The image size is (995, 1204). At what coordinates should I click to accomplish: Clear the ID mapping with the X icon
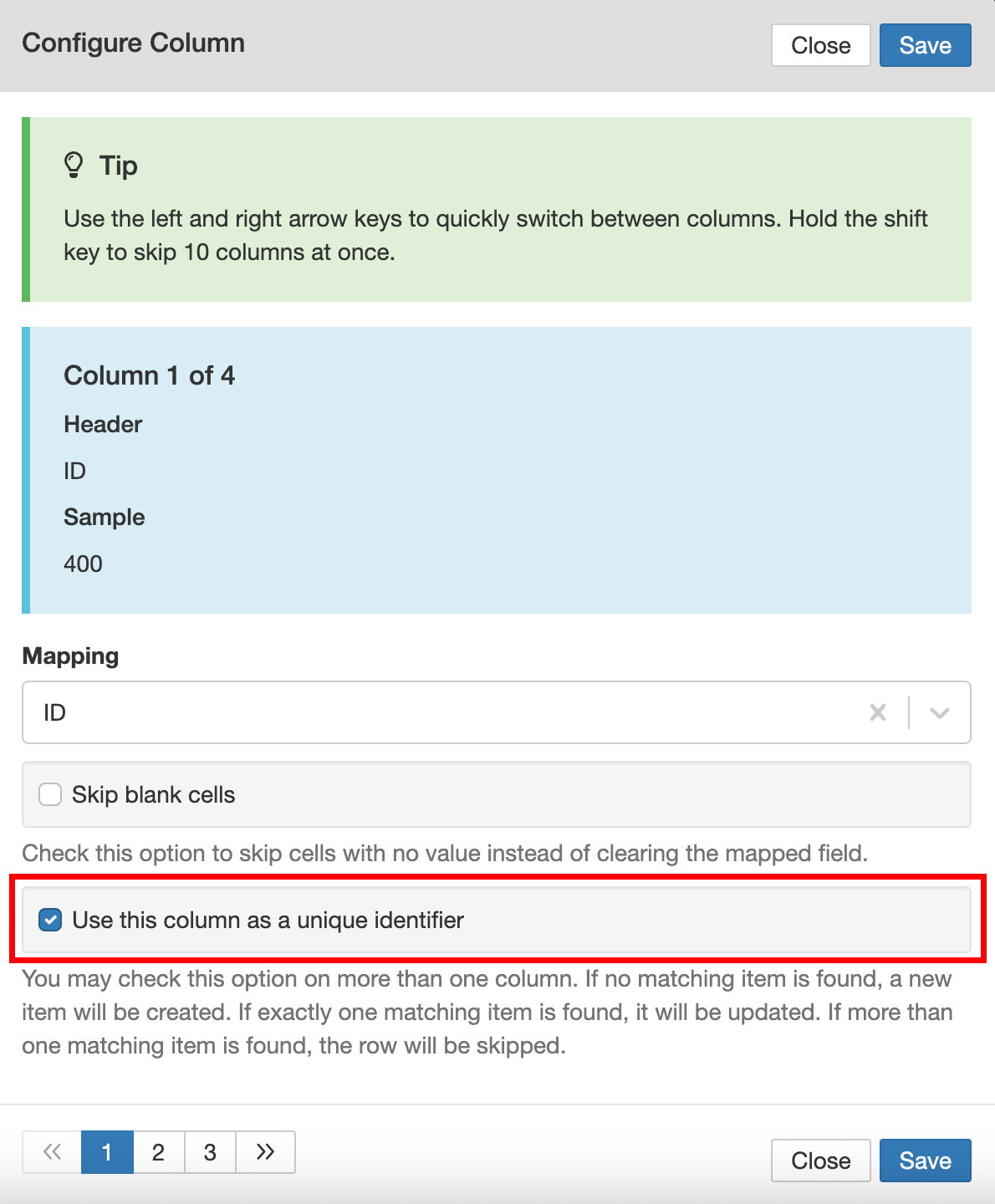click(x=877, y=712)
